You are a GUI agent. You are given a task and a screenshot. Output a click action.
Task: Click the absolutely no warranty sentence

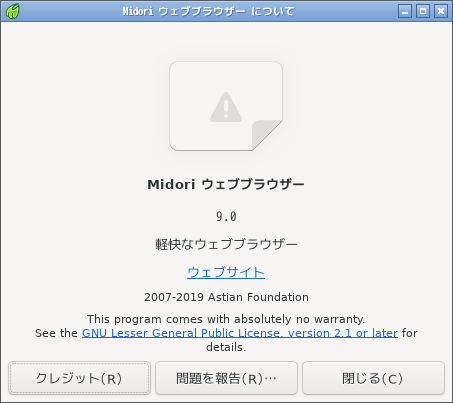[x=226, y=319]
